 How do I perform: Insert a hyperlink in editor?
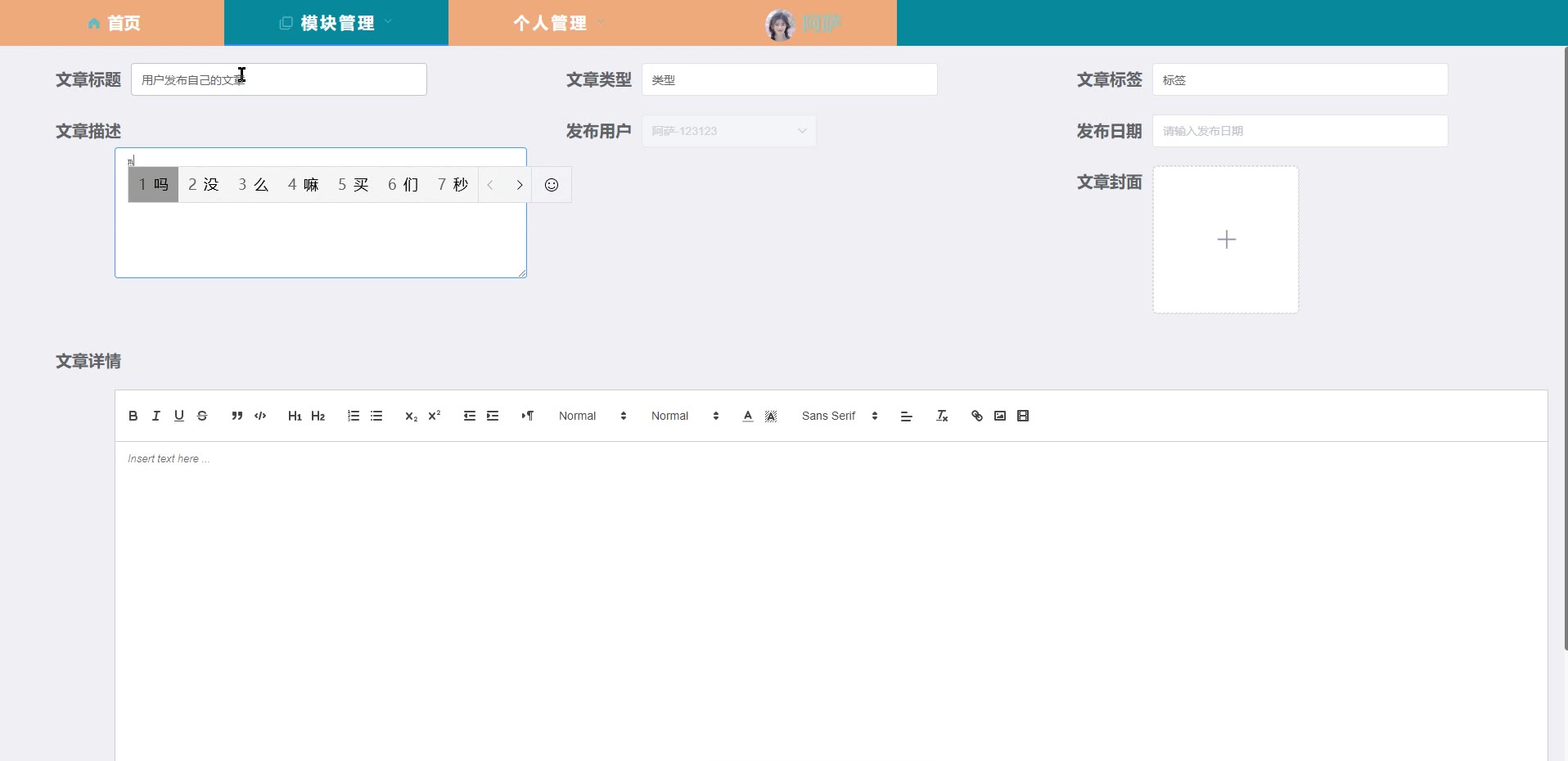click(x=977, y=416)
